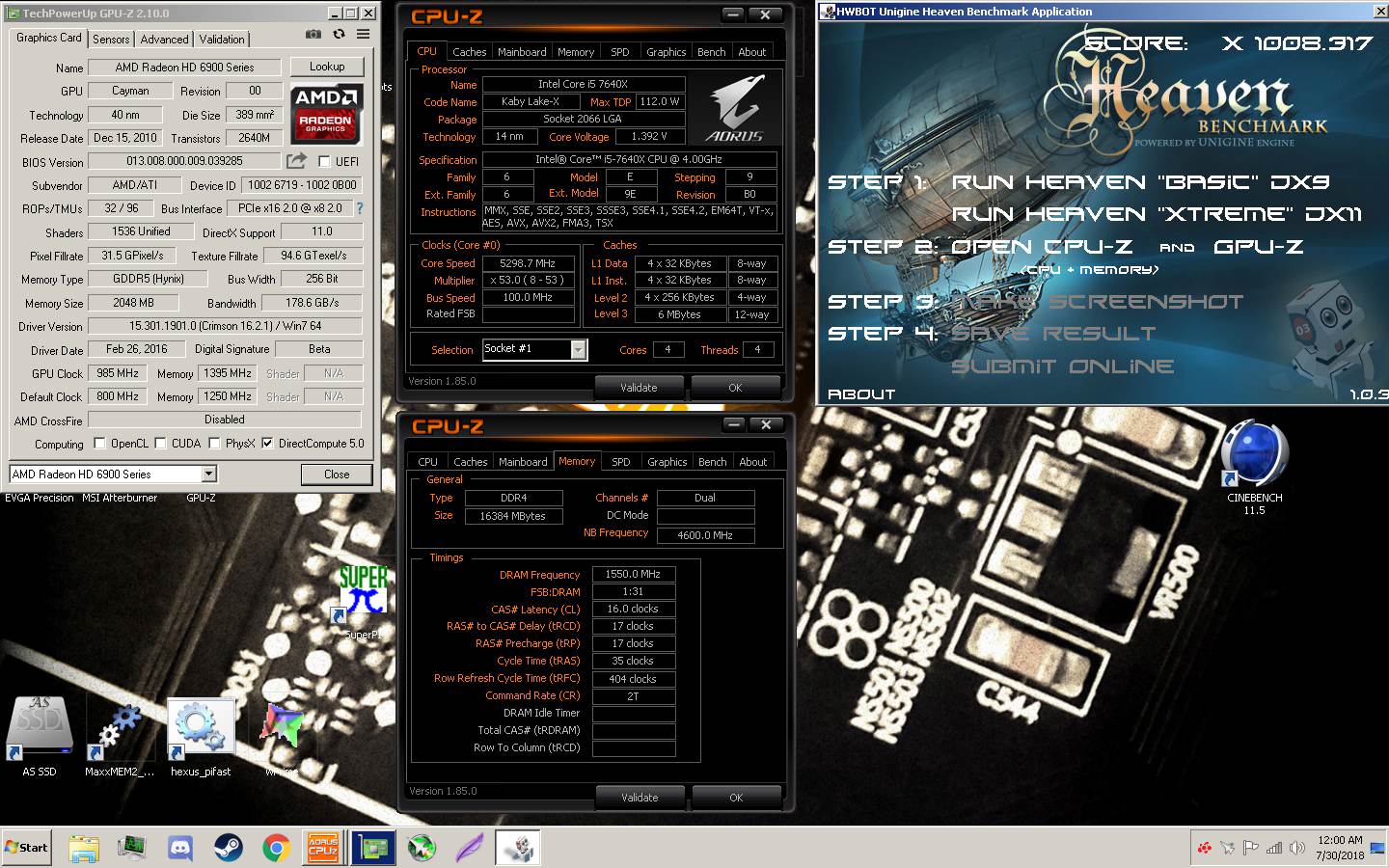The image size is (1389, 868).
Task: Click the GPU-Z refresh icon
Action: (339, 35)
